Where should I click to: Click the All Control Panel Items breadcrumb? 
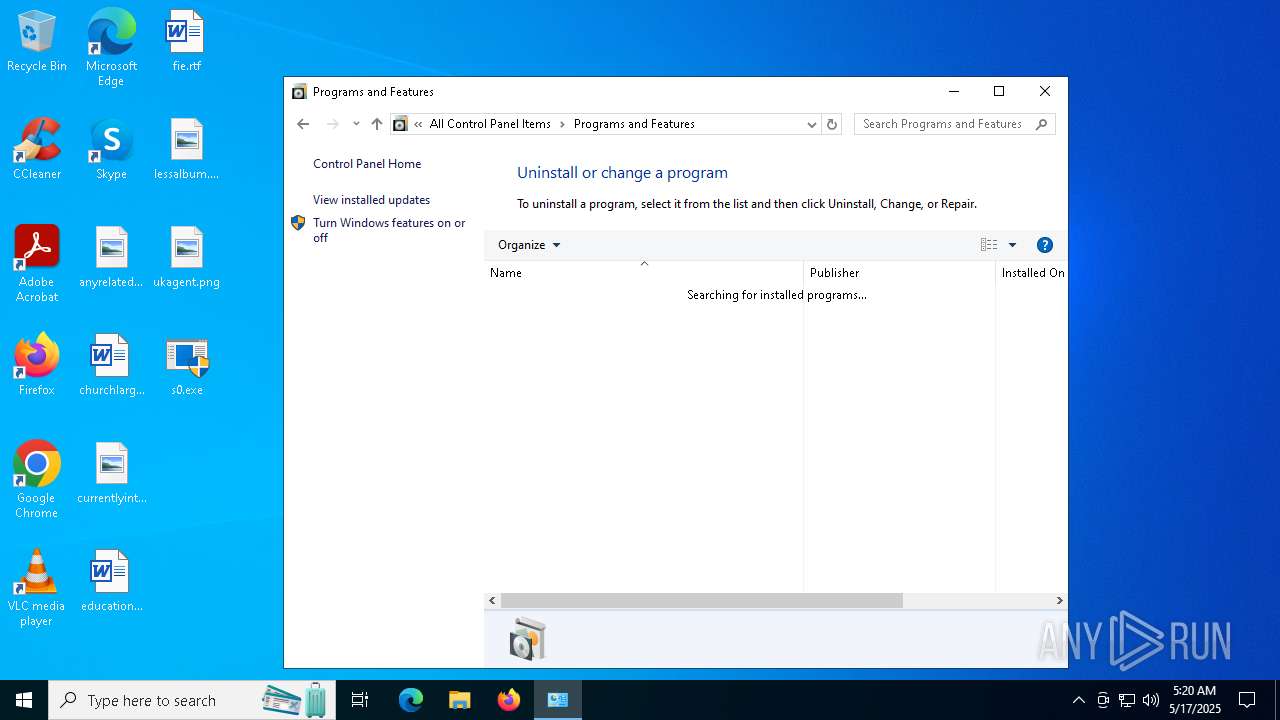(490, 124)
